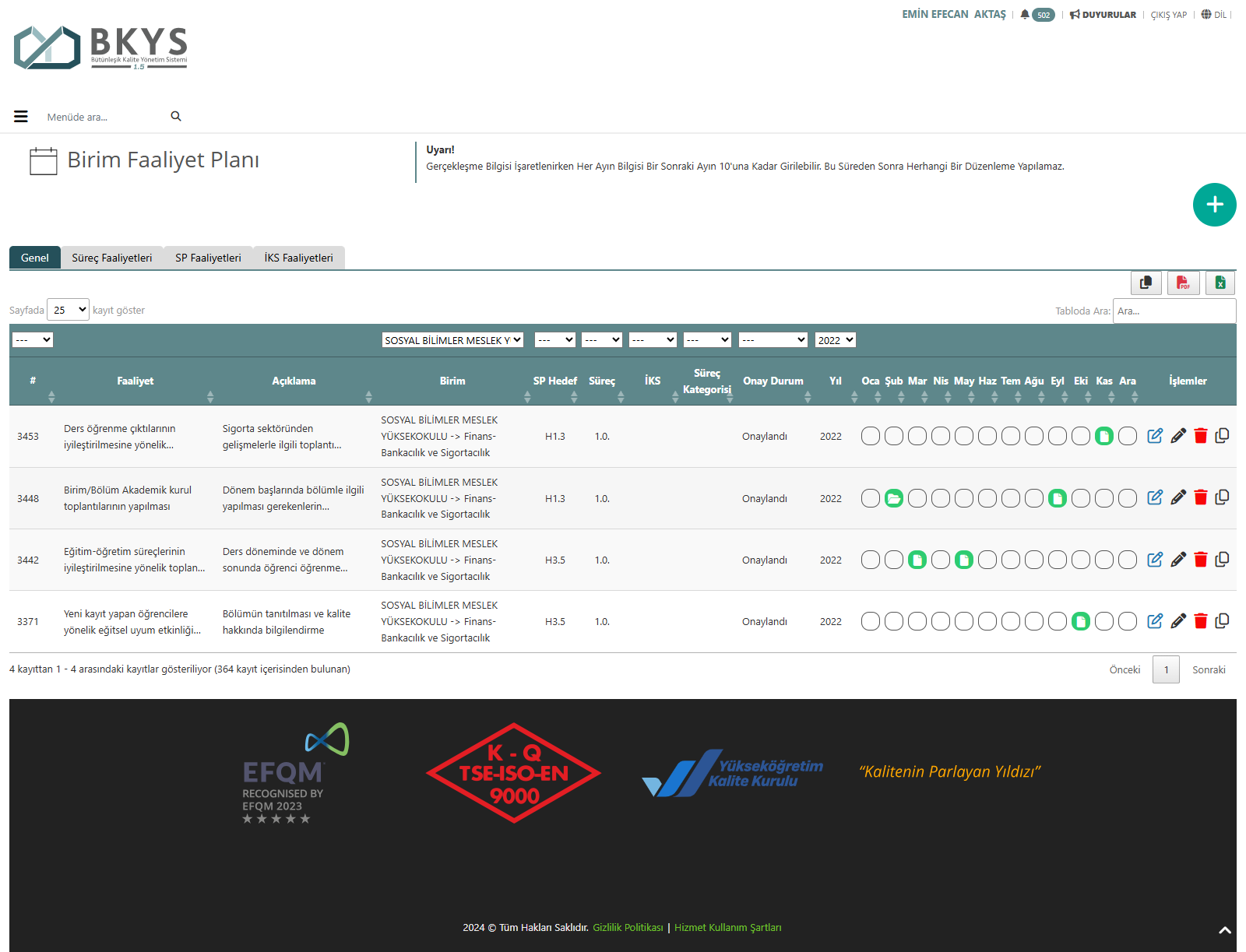Open edit form for activity 3448
Viewport: 1246px width, 952px height.
[1155, 497]
